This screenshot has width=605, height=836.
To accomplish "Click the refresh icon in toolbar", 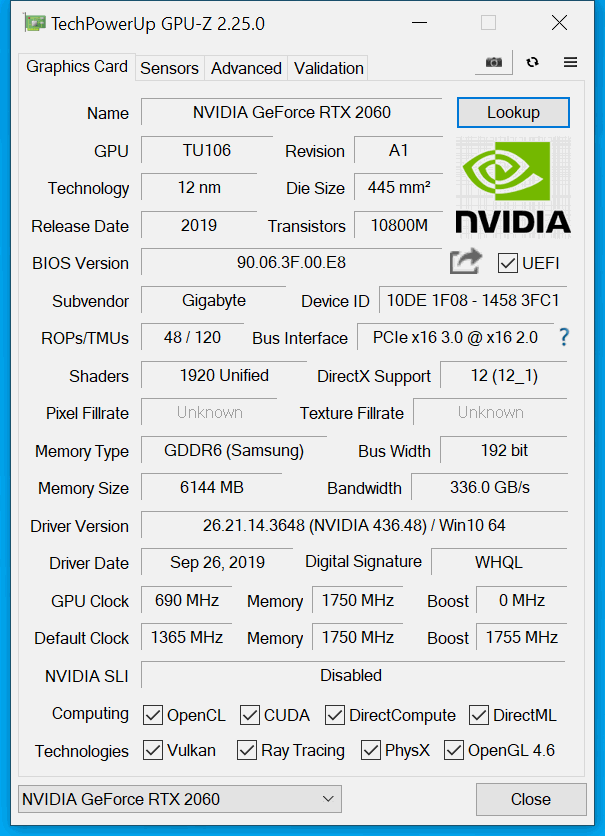I will [x=532, y=62].
